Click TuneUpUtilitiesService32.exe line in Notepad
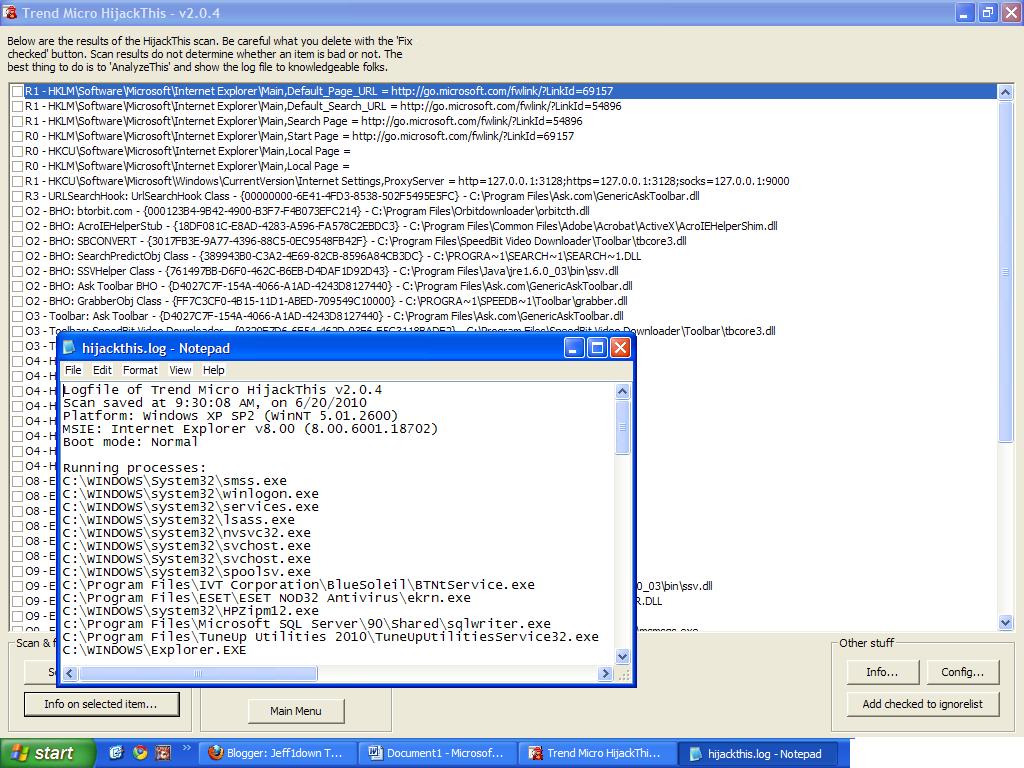Screen dimensions: 1024x768 (330, 637)
